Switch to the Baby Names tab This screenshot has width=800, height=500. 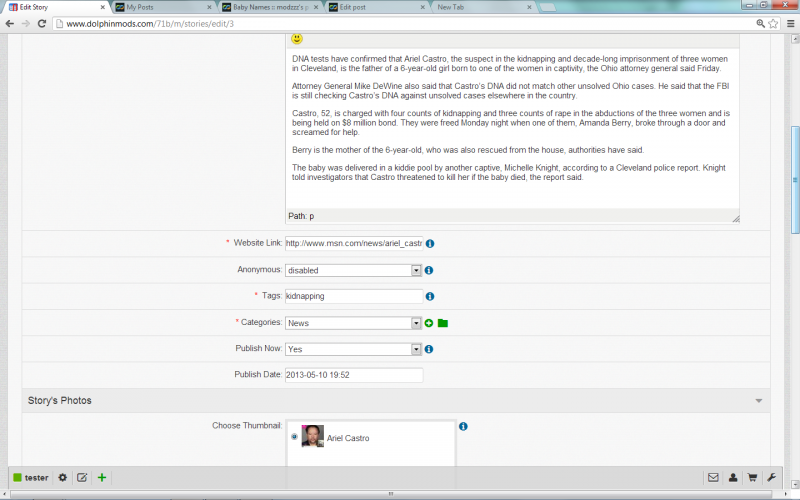pos(270,7)
